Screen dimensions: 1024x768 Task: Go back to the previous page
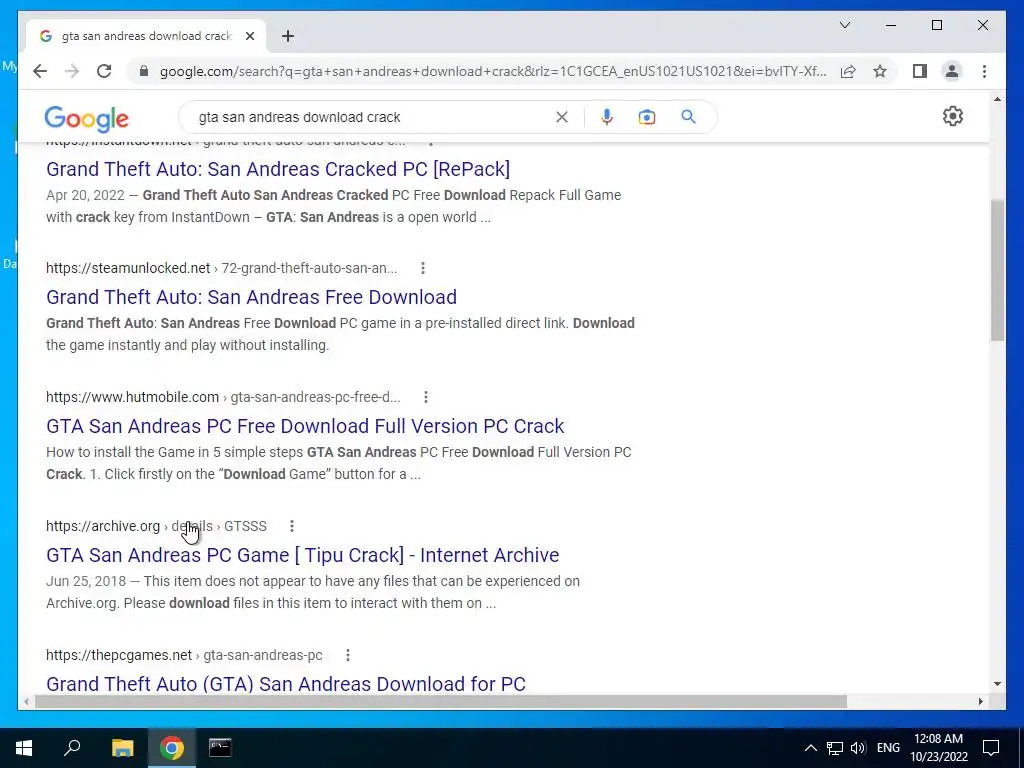pos(40,71)
